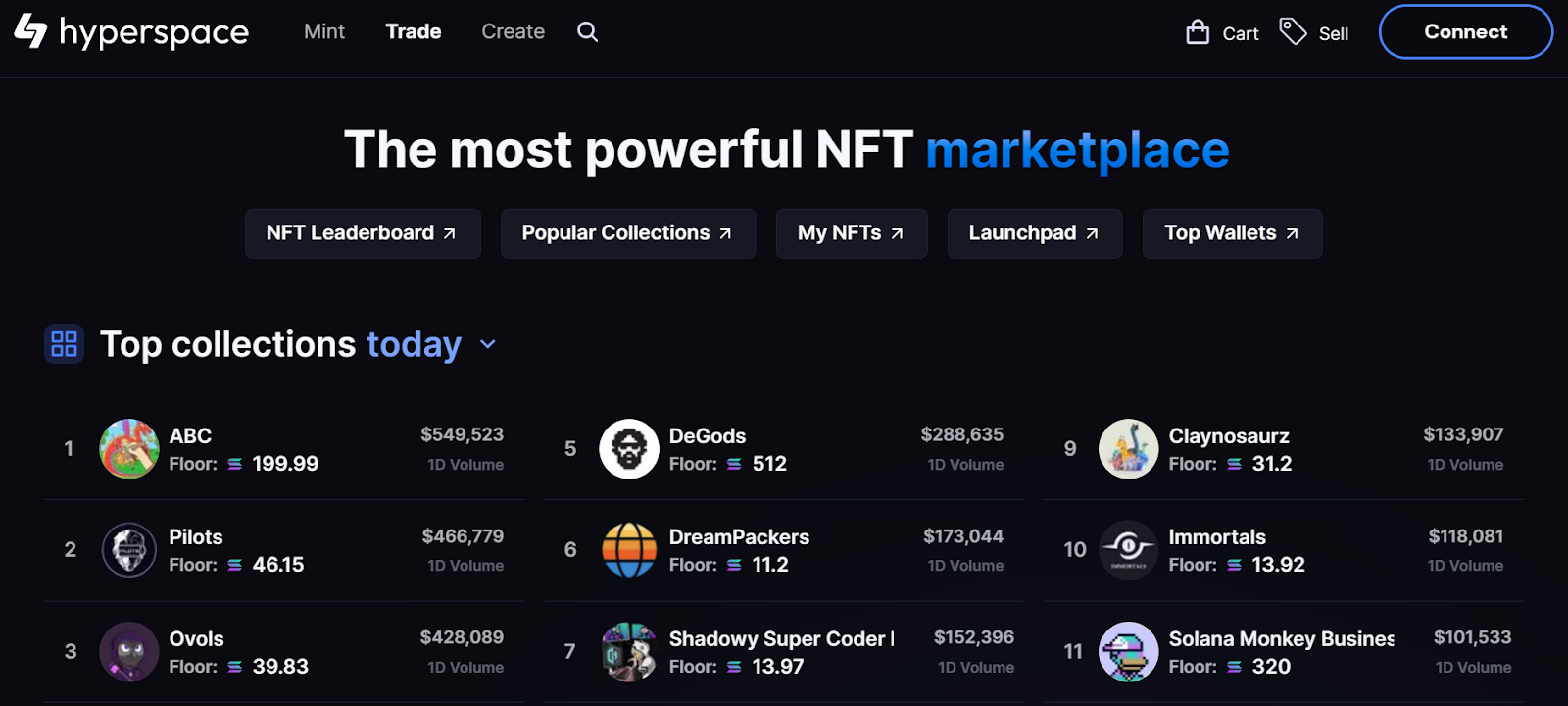Click the floor price 39.83
Image resolution: width=1568 pixels, height=706 pixels.
pyautogui.click(x=280, y=667)
